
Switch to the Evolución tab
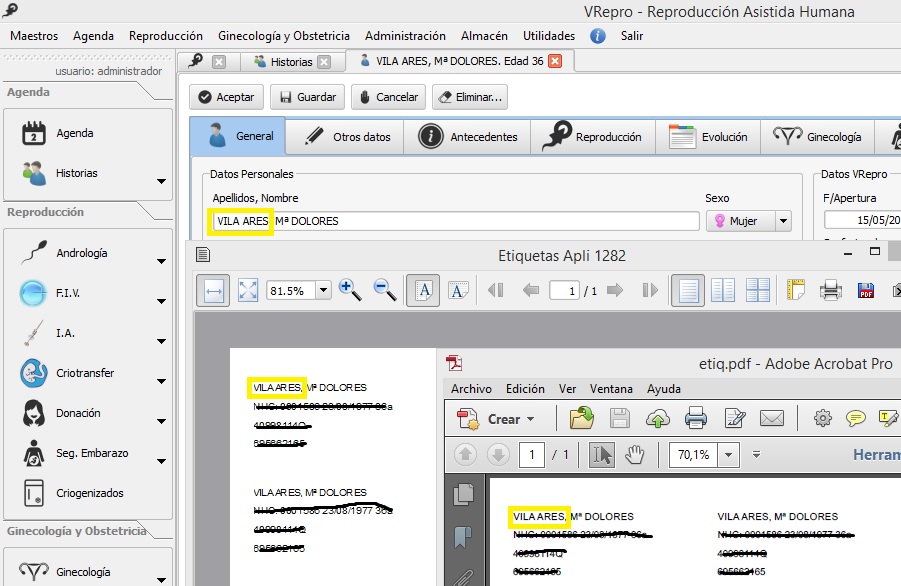click(x=708, y=137)
